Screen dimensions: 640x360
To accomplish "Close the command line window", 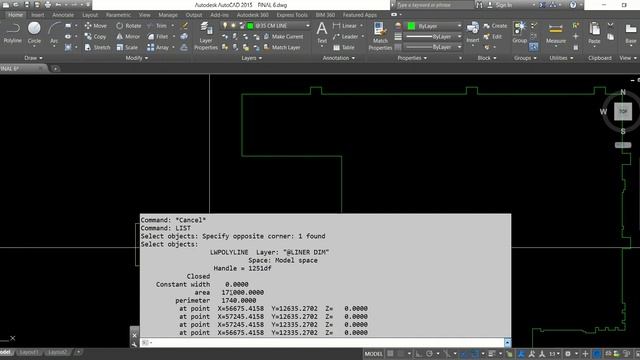I will (134, 335).
